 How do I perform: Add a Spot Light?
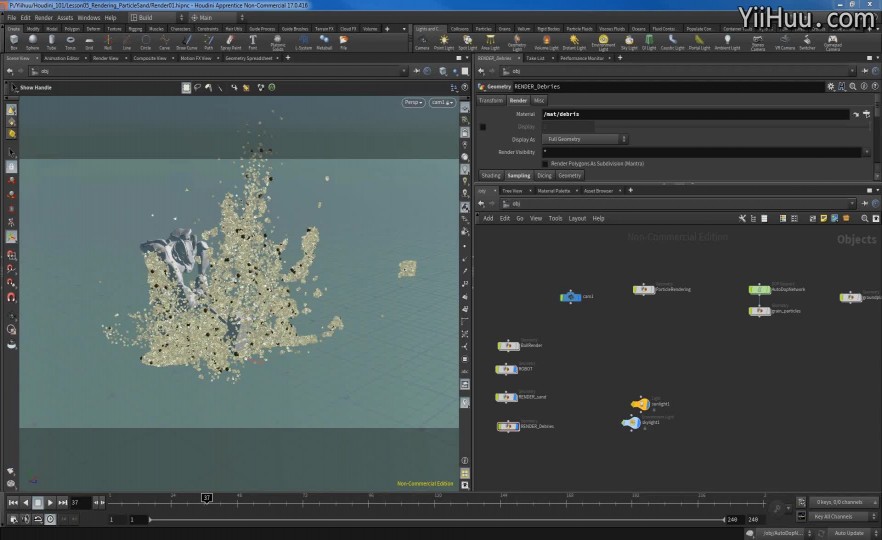click(x=467, y=42)
